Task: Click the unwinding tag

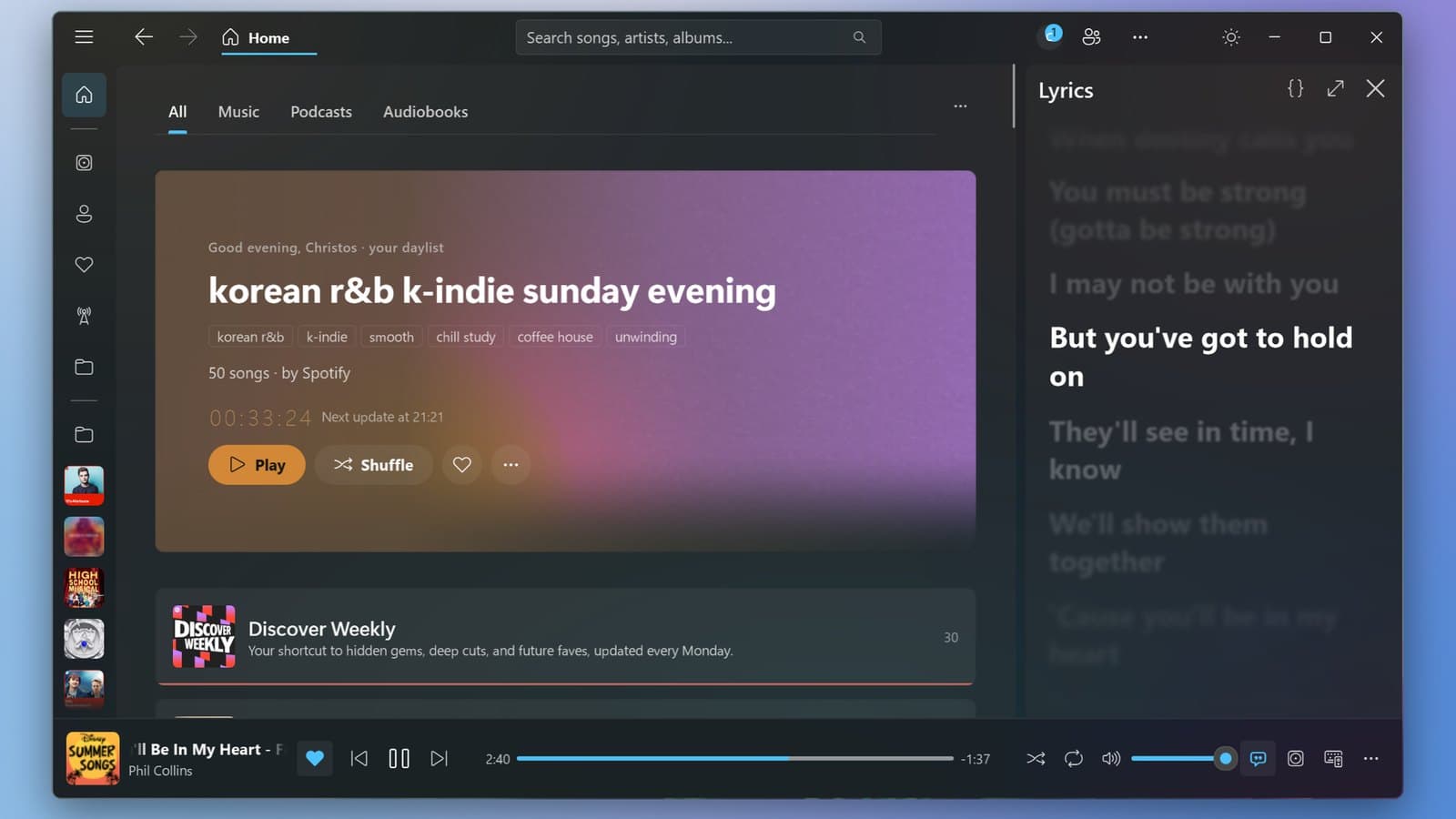Action: point(646,337)
